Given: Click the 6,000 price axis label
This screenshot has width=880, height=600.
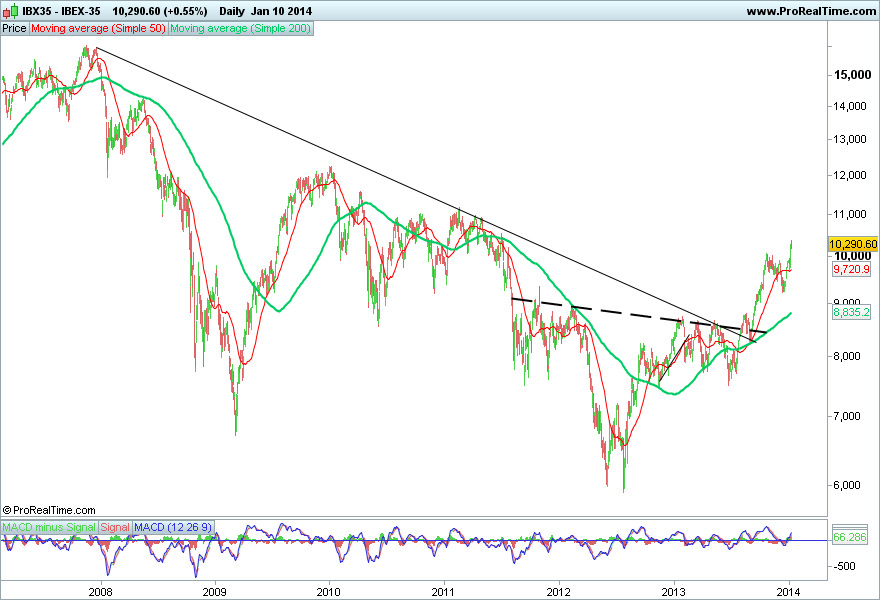Looking at the screenshot, I should pyautogui.click(x=847, y=485).
